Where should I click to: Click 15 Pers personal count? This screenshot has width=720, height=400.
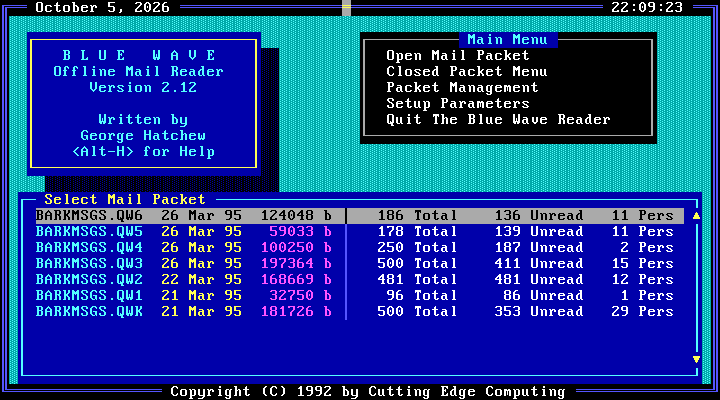tap(642, 264)
